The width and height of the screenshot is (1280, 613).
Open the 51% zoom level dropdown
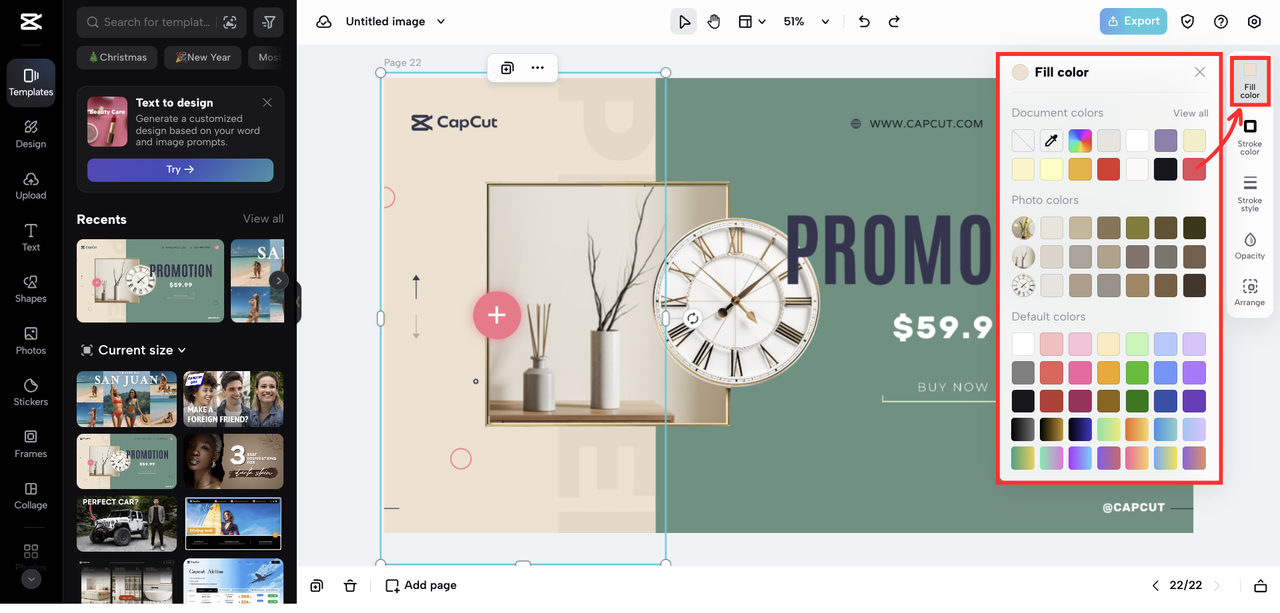(806, 21)
